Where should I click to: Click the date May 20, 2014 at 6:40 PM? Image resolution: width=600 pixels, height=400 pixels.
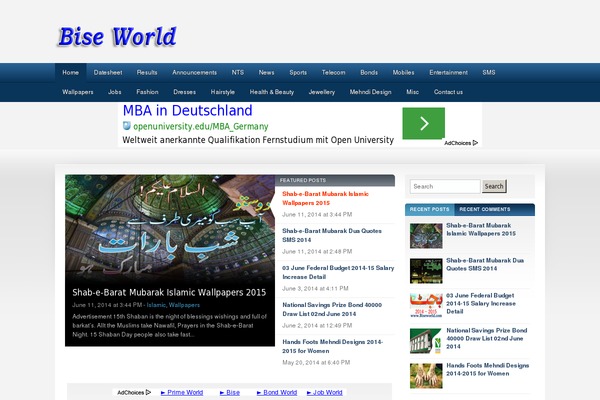point(316,362)
